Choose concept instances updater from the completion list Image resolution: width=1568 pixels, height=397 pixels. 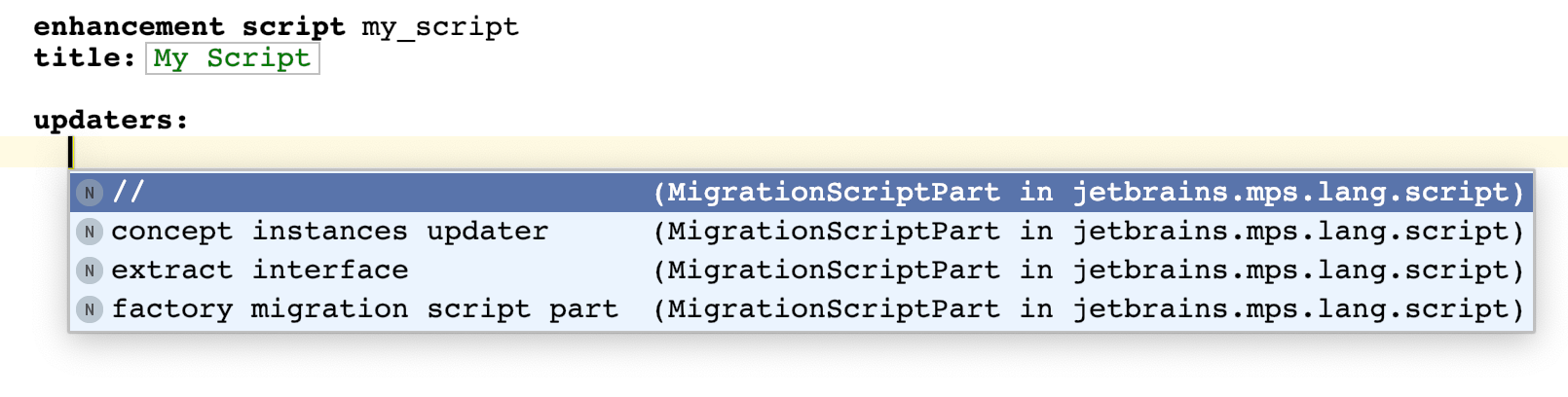point(329,232)
